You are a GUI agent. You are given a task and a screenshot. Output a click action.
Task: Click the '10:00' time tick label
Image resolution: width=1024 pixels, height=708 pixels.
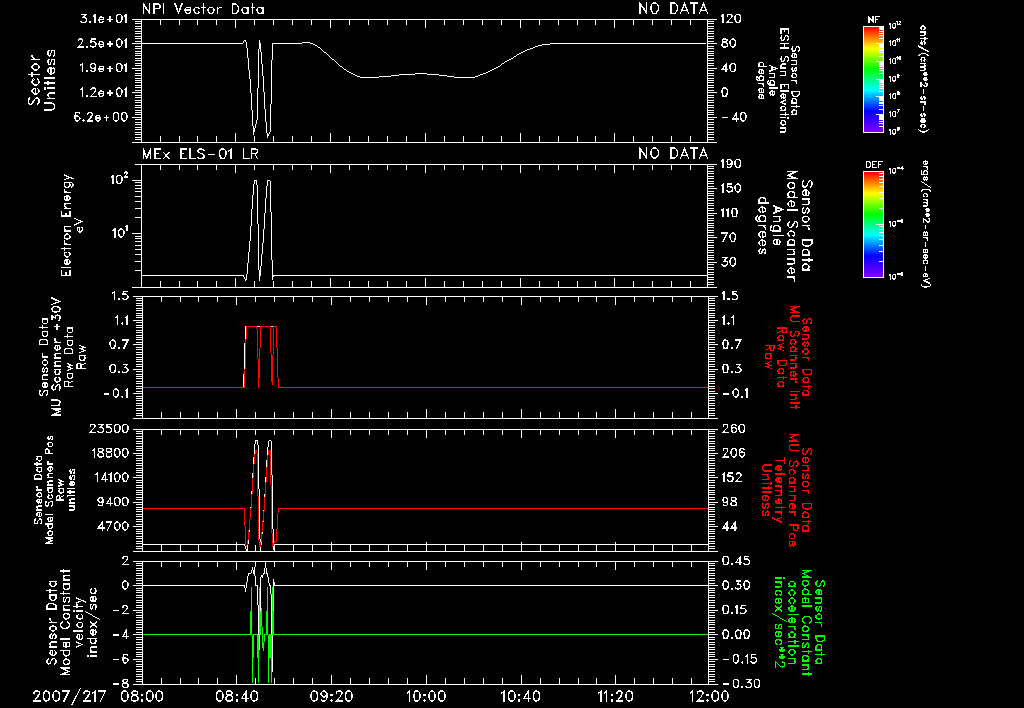click(425, 696)
